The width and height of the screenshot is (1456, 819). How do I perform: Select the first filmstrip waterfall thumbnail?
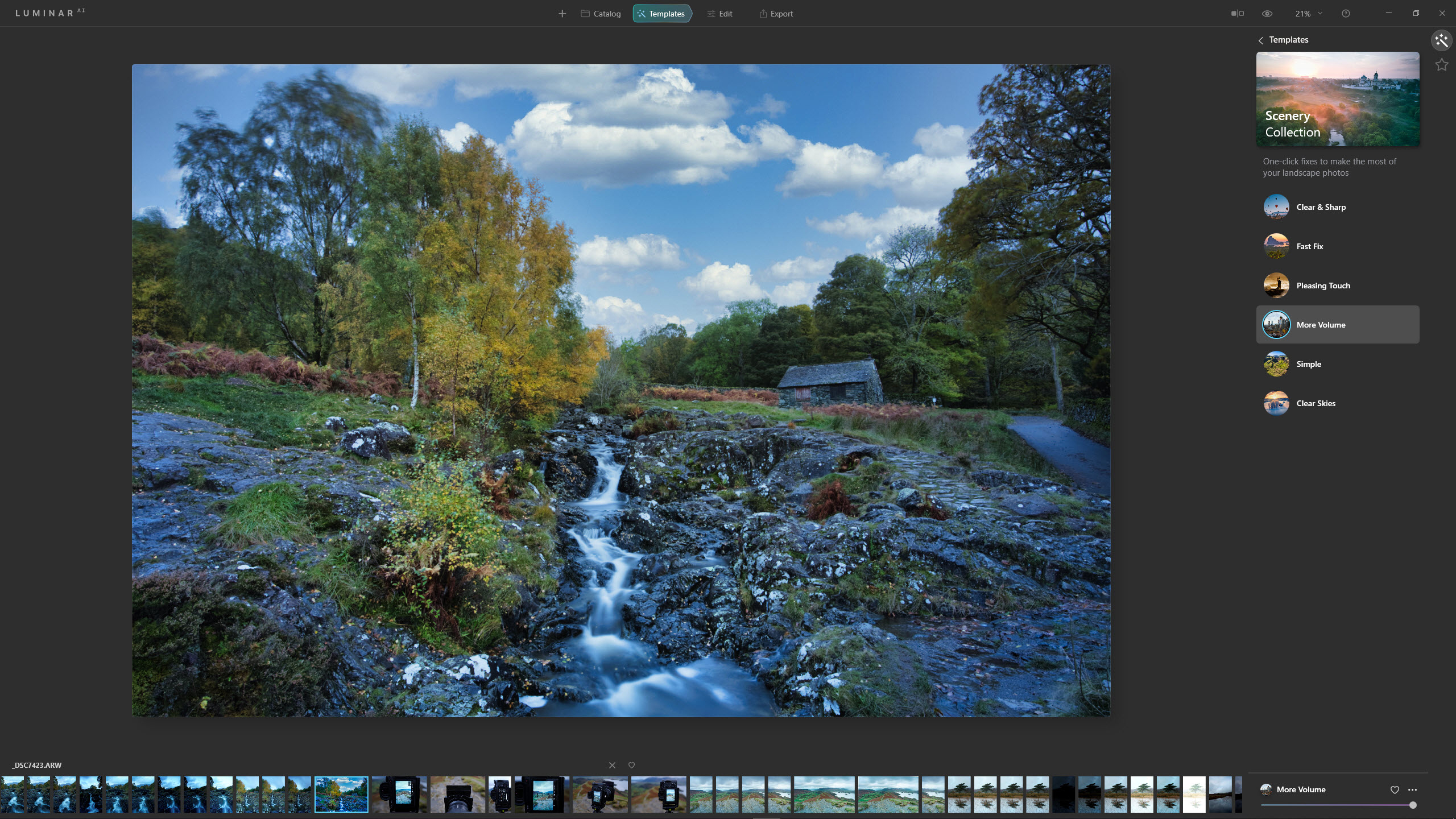click(13, 794)
